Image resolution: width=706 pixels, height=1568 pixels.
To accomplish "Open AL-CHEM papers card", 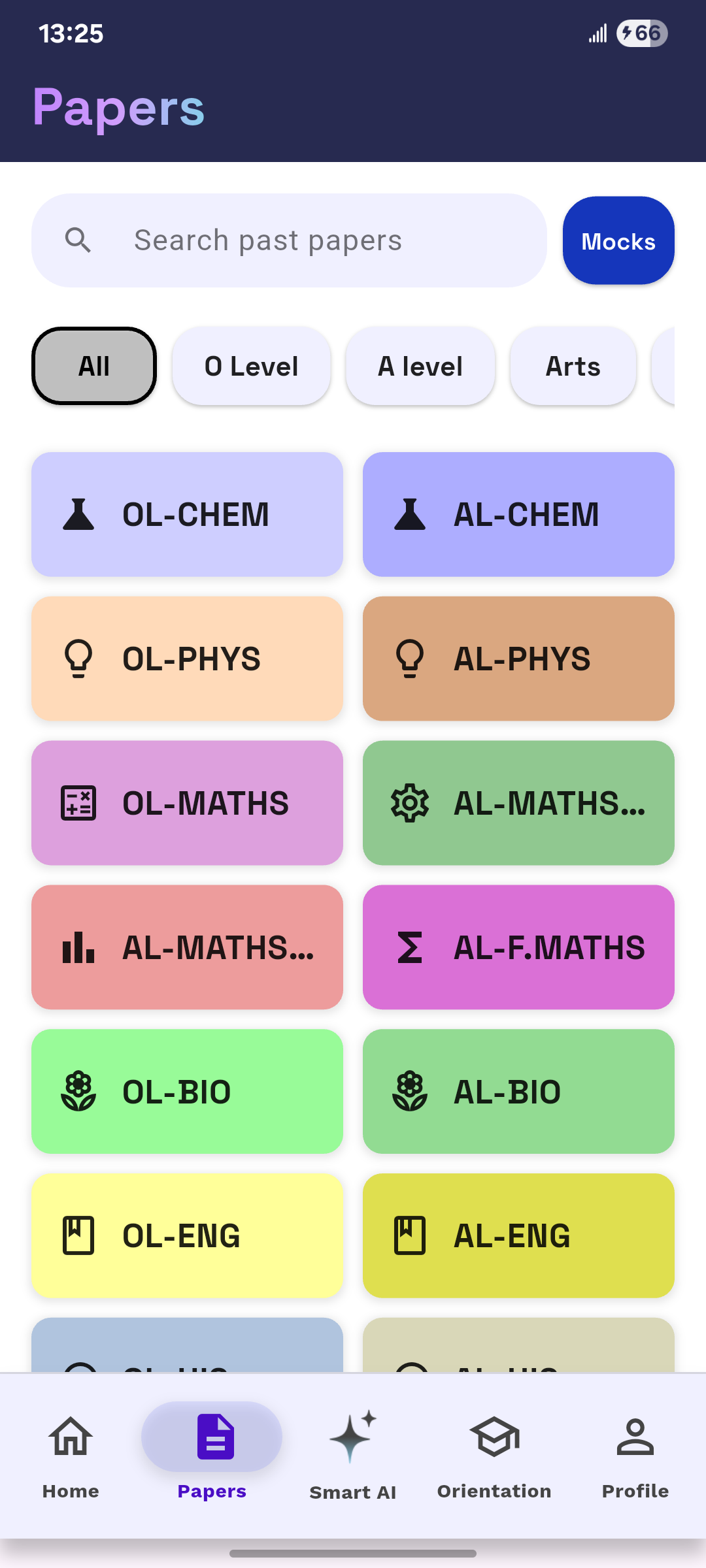I will (518, 514).
